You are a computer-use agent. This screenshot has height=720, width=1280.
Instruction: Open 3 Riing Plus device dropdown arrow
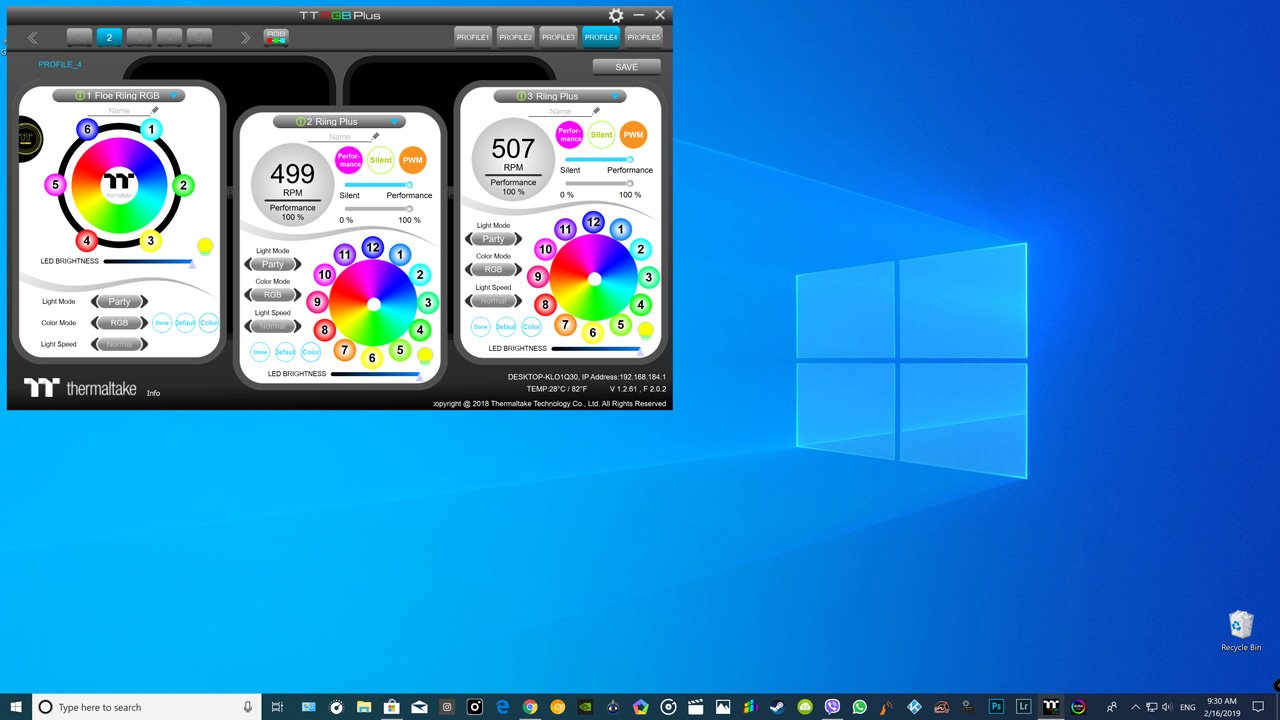coord(616,97)
